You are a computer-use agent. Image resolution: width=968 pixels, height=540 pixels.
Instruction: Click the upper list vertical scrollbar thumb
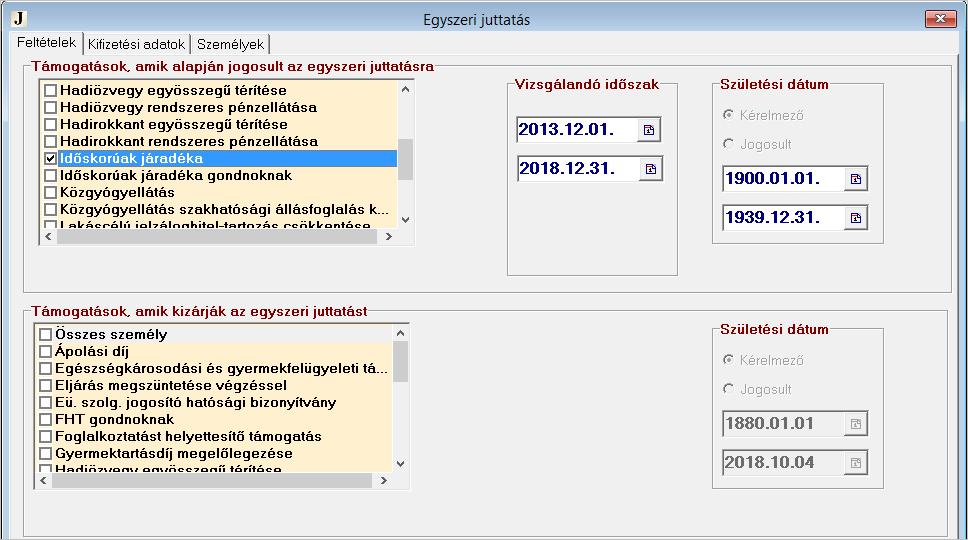click(405, 159)
